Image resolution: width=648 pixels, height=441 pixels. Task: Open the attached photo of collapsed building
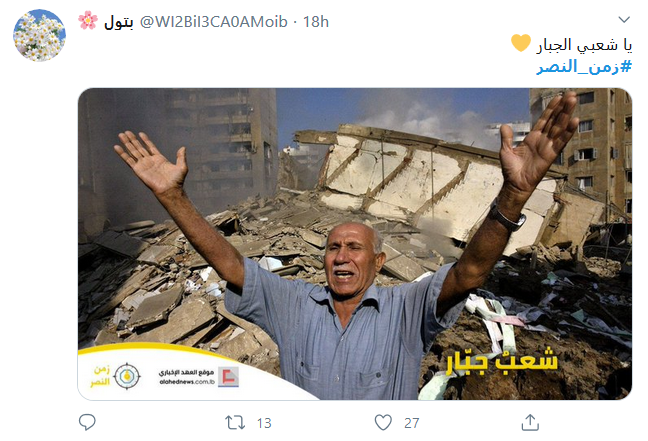pos(355,244)
